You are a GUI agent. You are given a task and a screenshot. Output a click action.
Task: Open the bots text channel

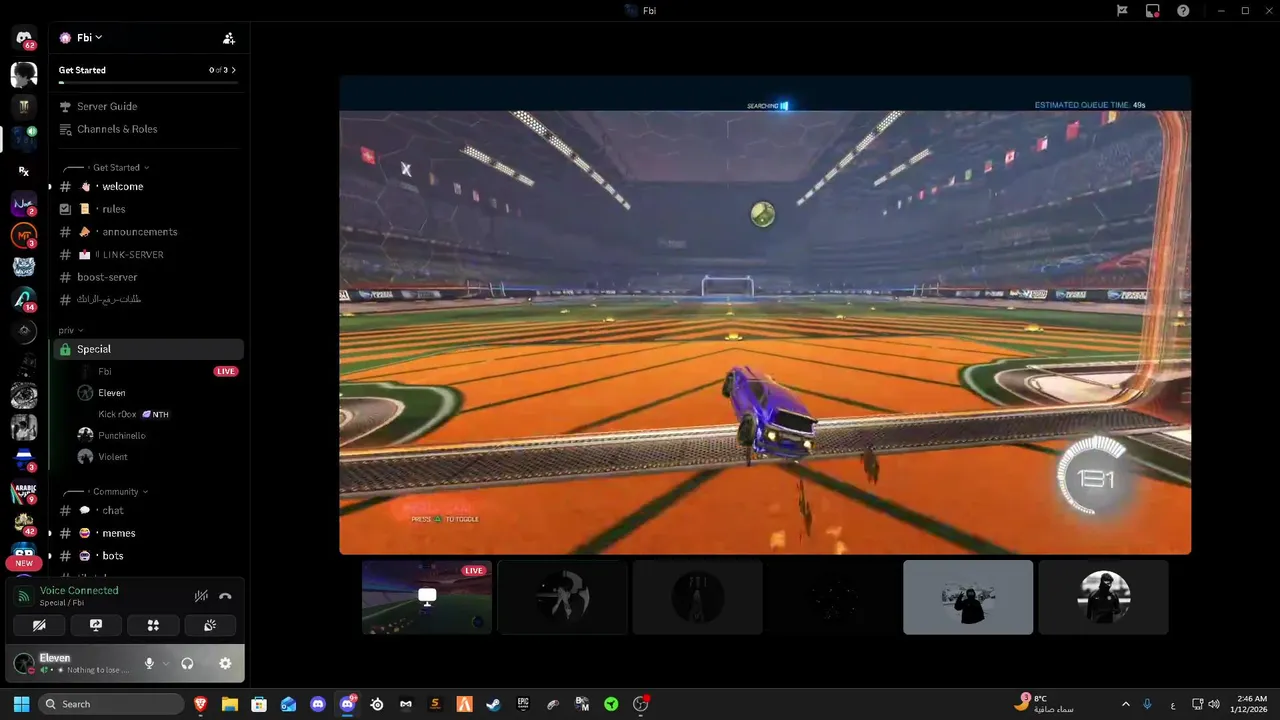148,556
